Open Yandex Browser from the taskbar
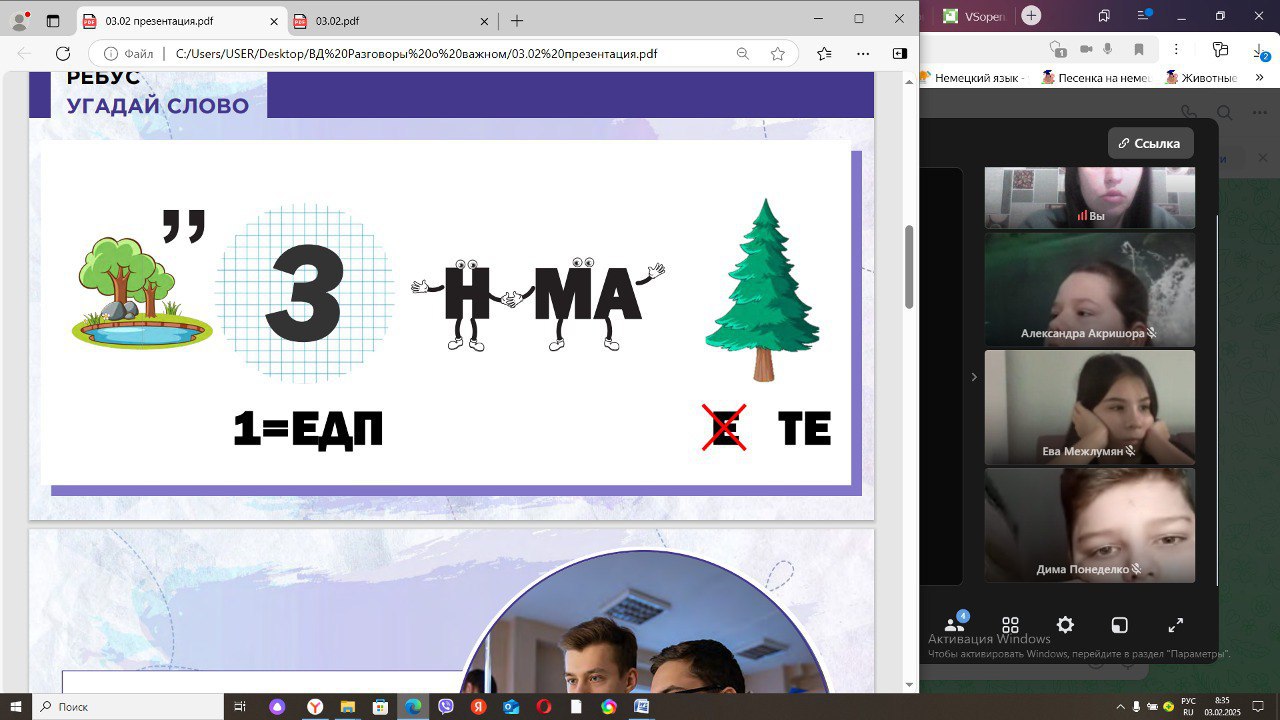Screen dimensions: 1280x720 (315, 706)
